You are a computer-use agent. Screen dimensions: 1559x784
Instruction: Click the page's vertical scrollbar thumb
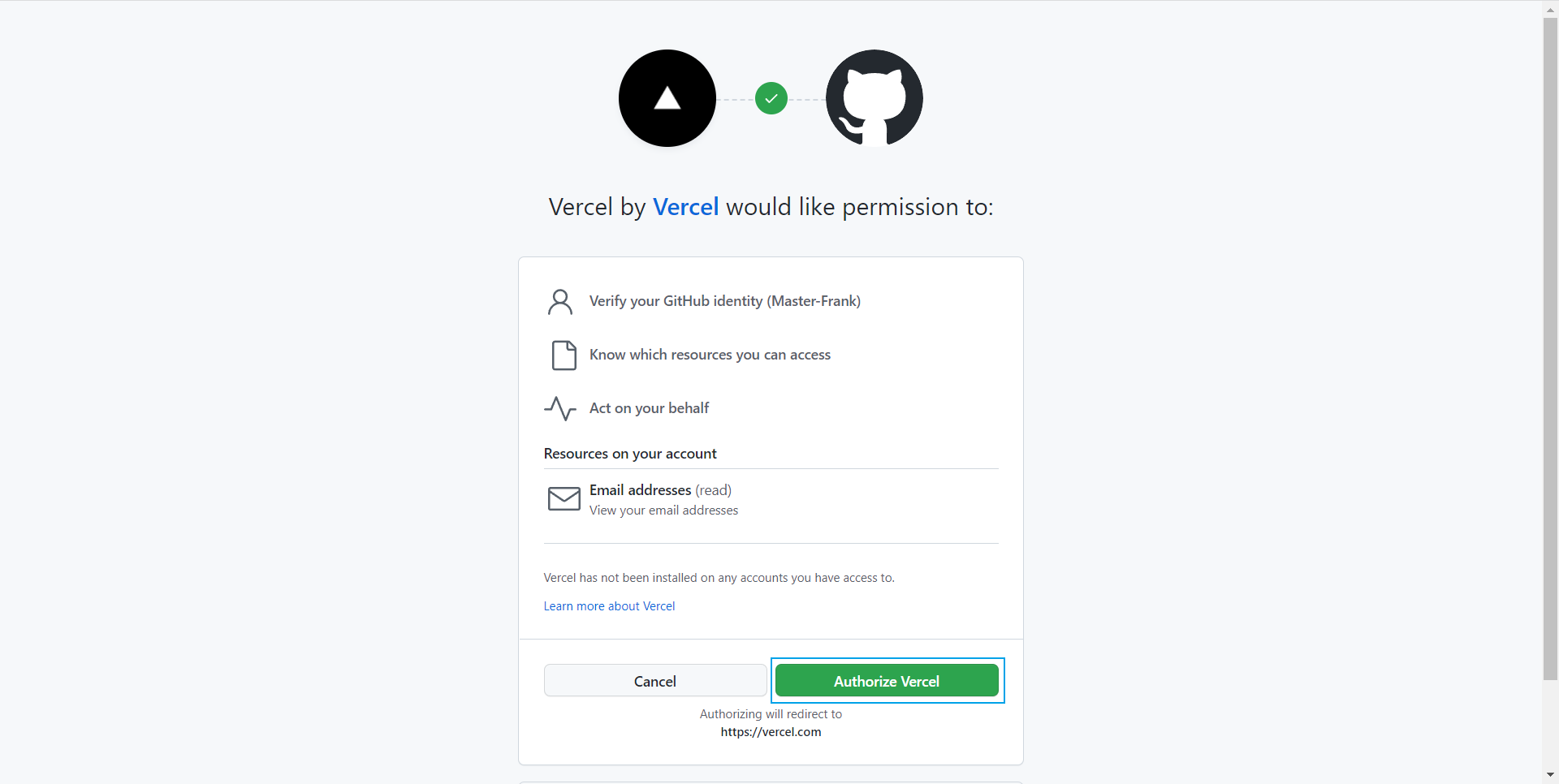1551,349
